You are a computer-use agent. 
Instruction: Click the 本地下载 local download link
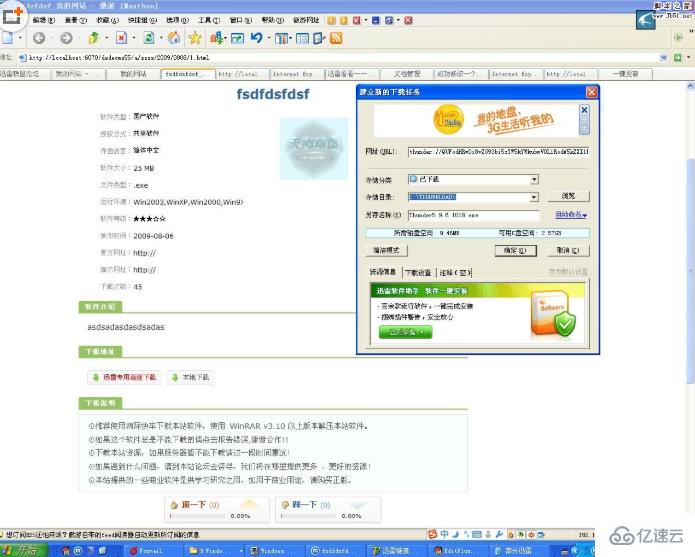(x=191, y=378)
